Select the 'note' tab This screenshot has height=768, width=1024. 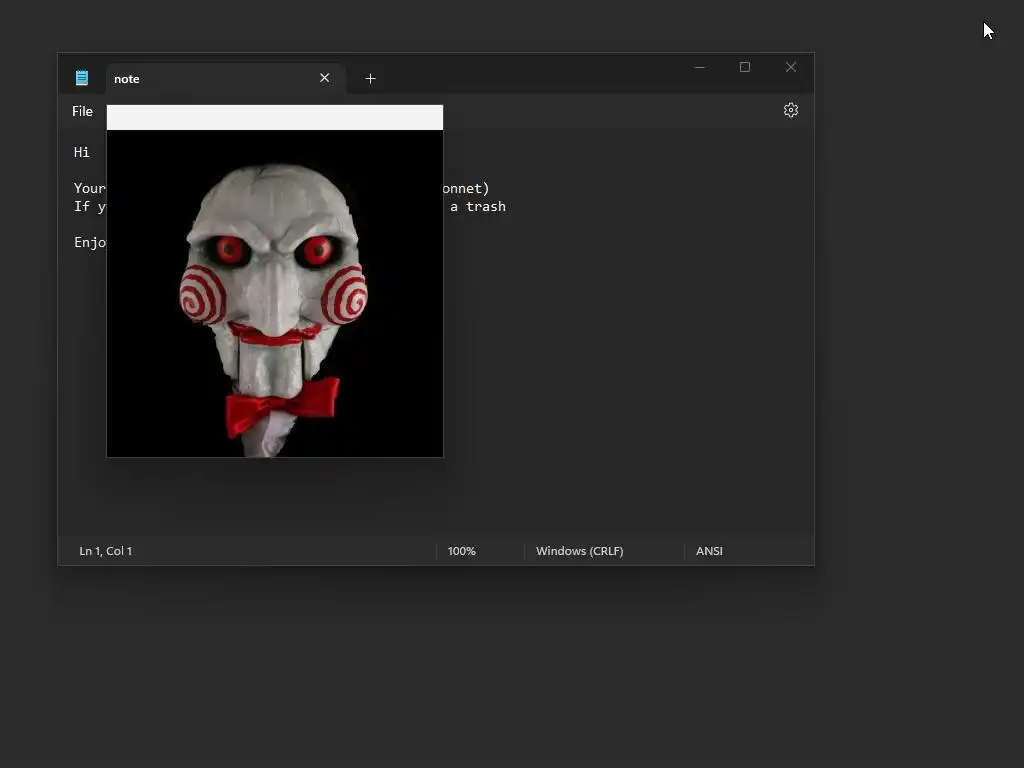225,79
